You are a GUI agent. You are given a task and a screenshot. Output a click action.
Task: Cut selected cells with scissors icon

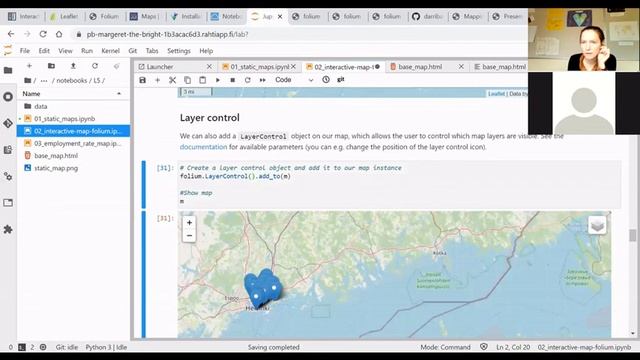tap(172, 80)
